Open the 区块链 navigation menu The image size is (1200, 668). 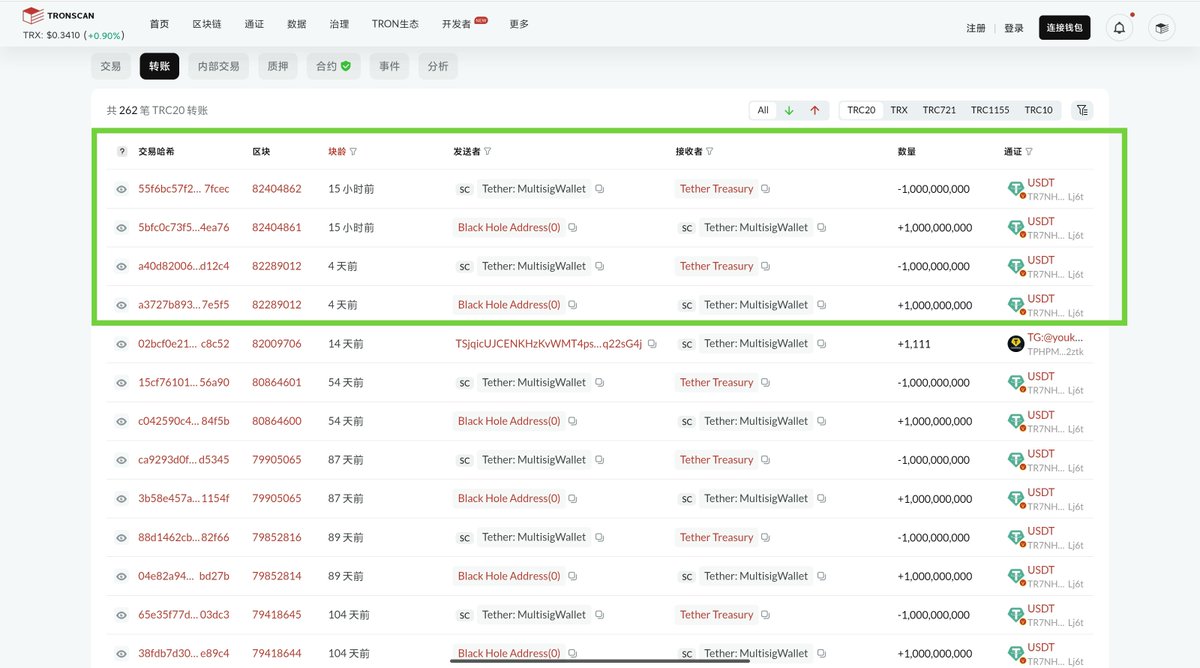tap(207, 24)
